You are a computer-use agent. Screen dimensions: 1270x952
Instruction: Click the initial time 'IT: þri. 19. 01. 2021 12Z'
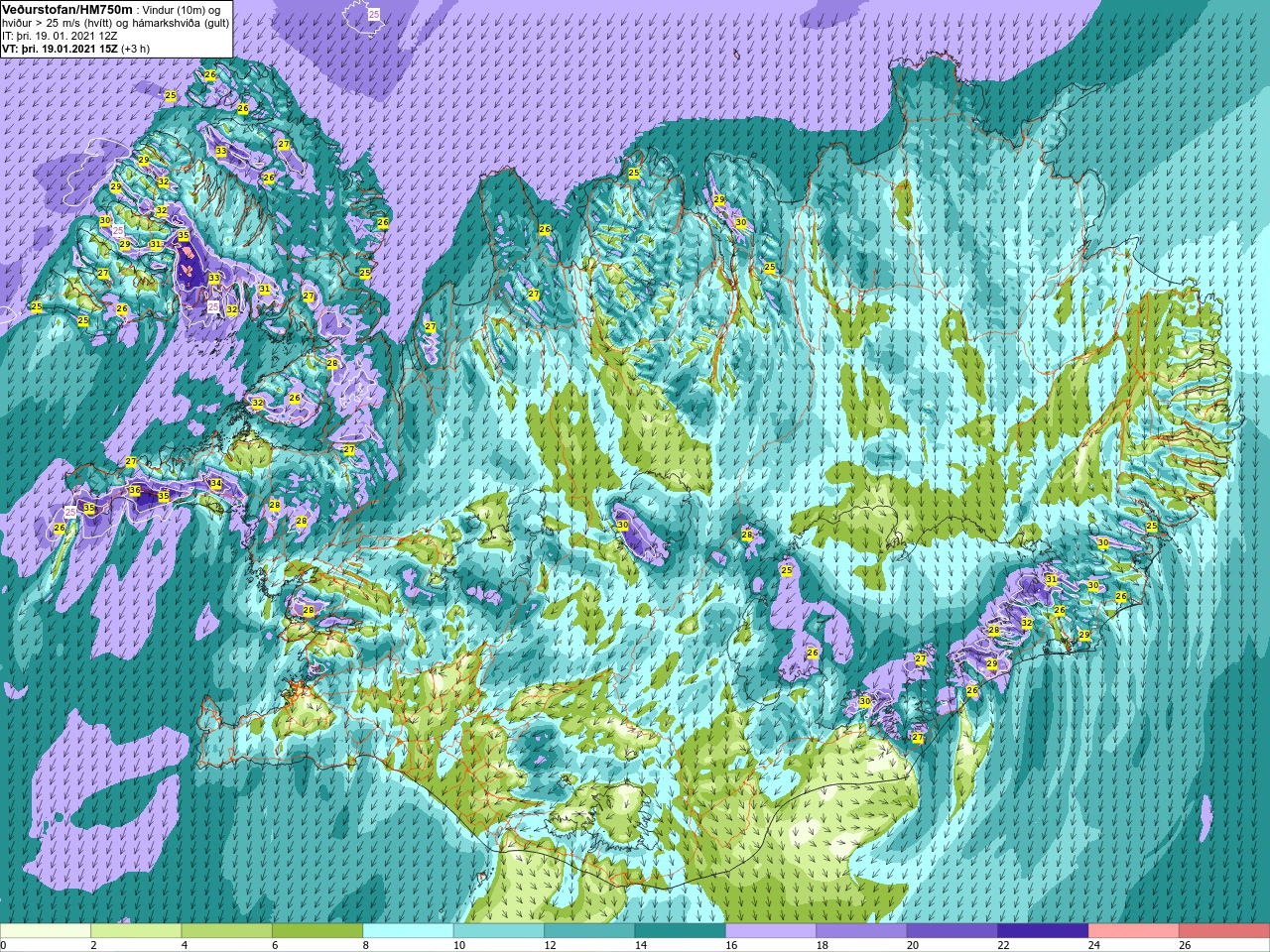click(x=62, y=36)
